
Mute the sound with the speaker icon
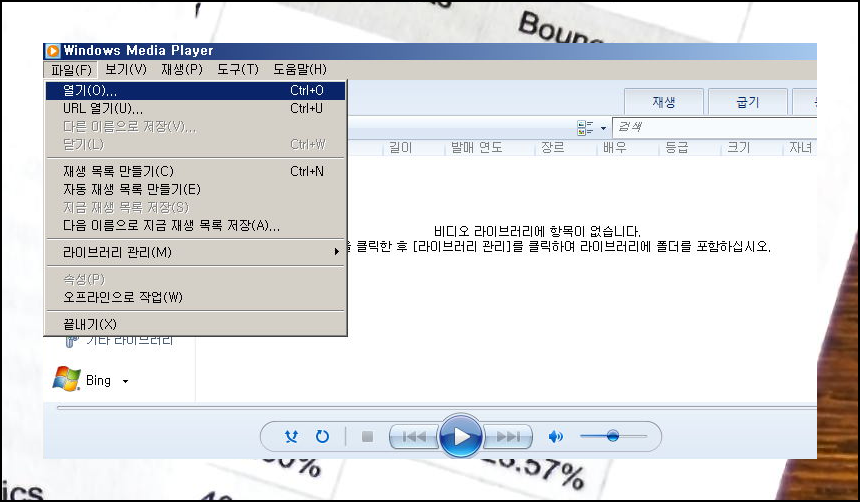[x=556, y=437]
